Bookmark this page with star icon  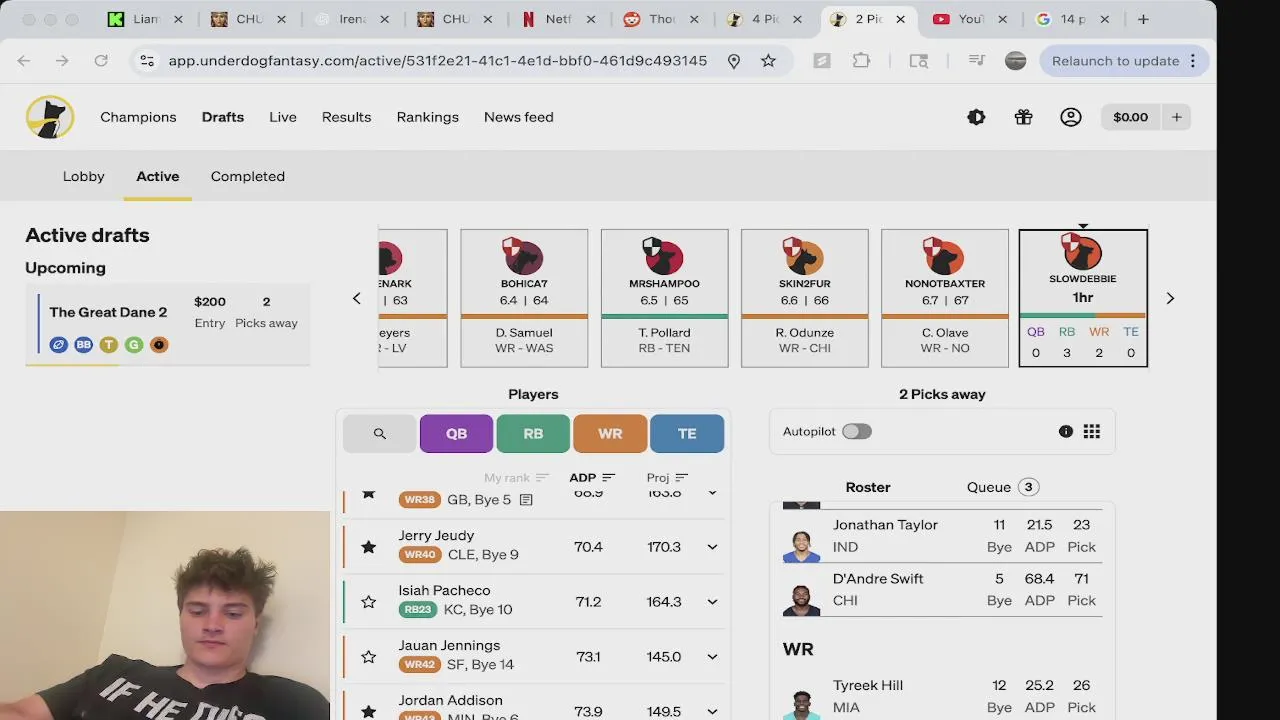pos(768,61)
